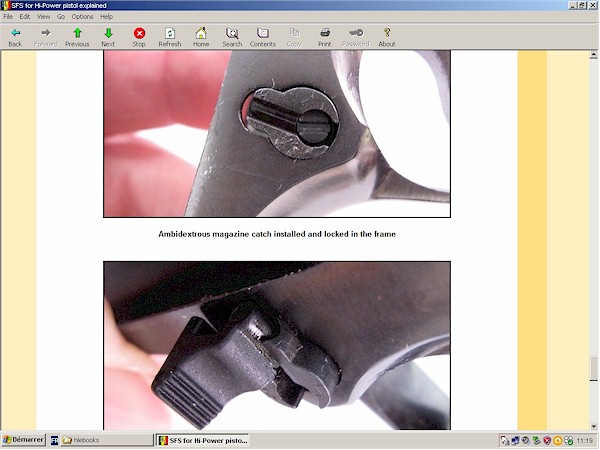Open the Options menu
Viewport: 600px width, 450px height.
click(82, 16)
